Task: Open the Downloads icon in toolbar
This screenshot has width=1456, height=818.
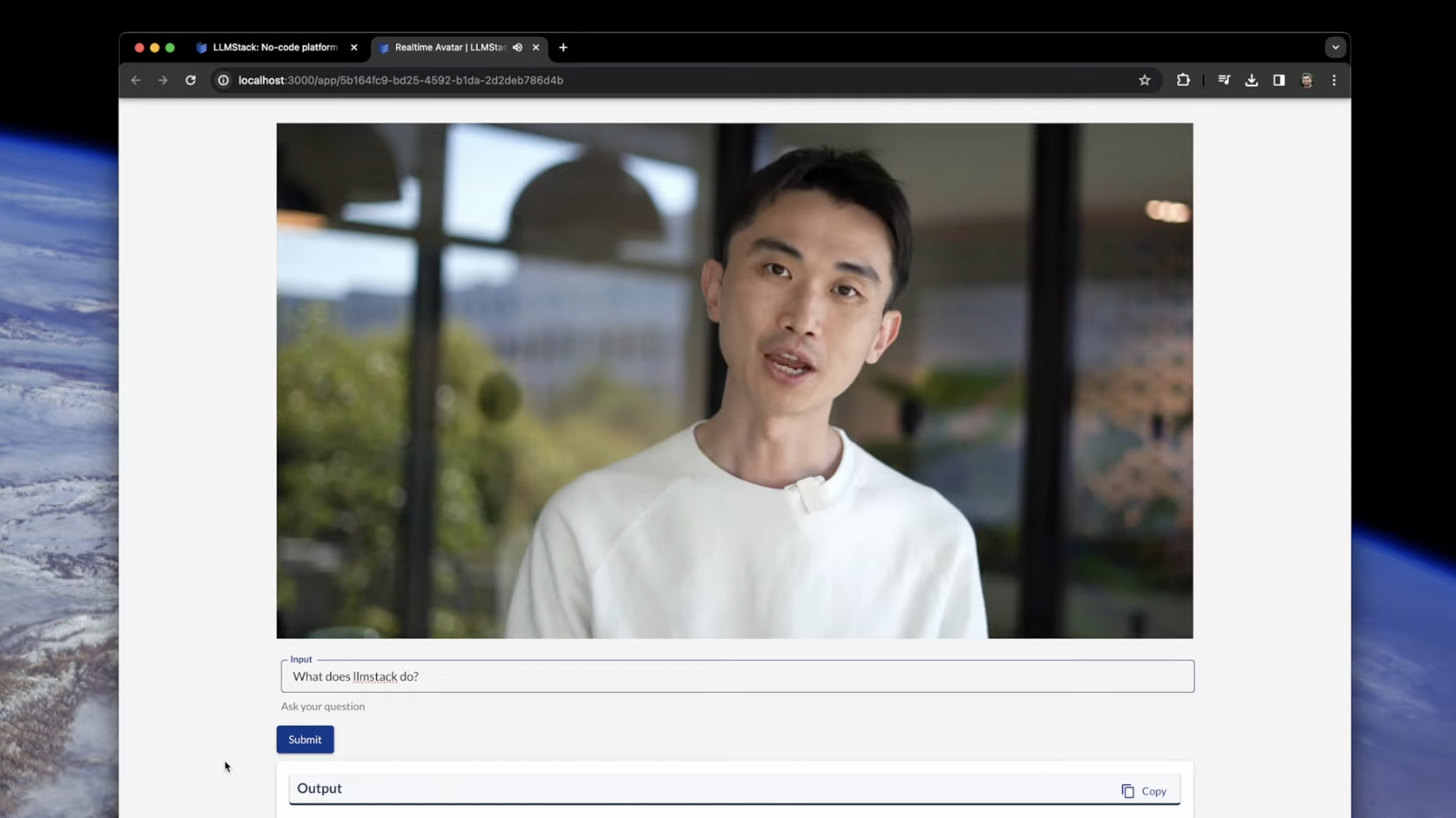Action: pyautogui.click(x=1250, y=79)
